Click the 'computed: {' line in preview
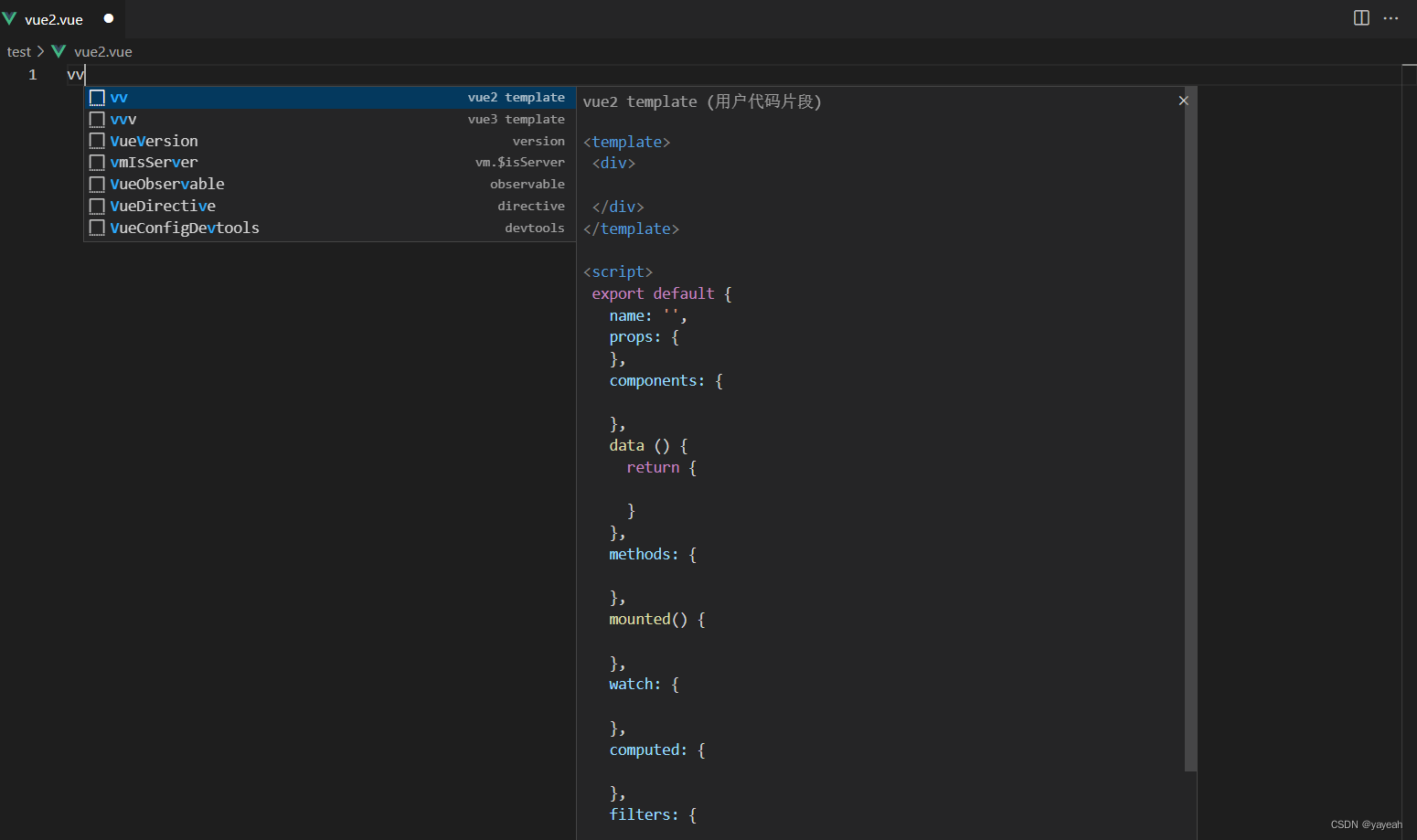This screenshot has height=840, width=1417. (657, 750)
